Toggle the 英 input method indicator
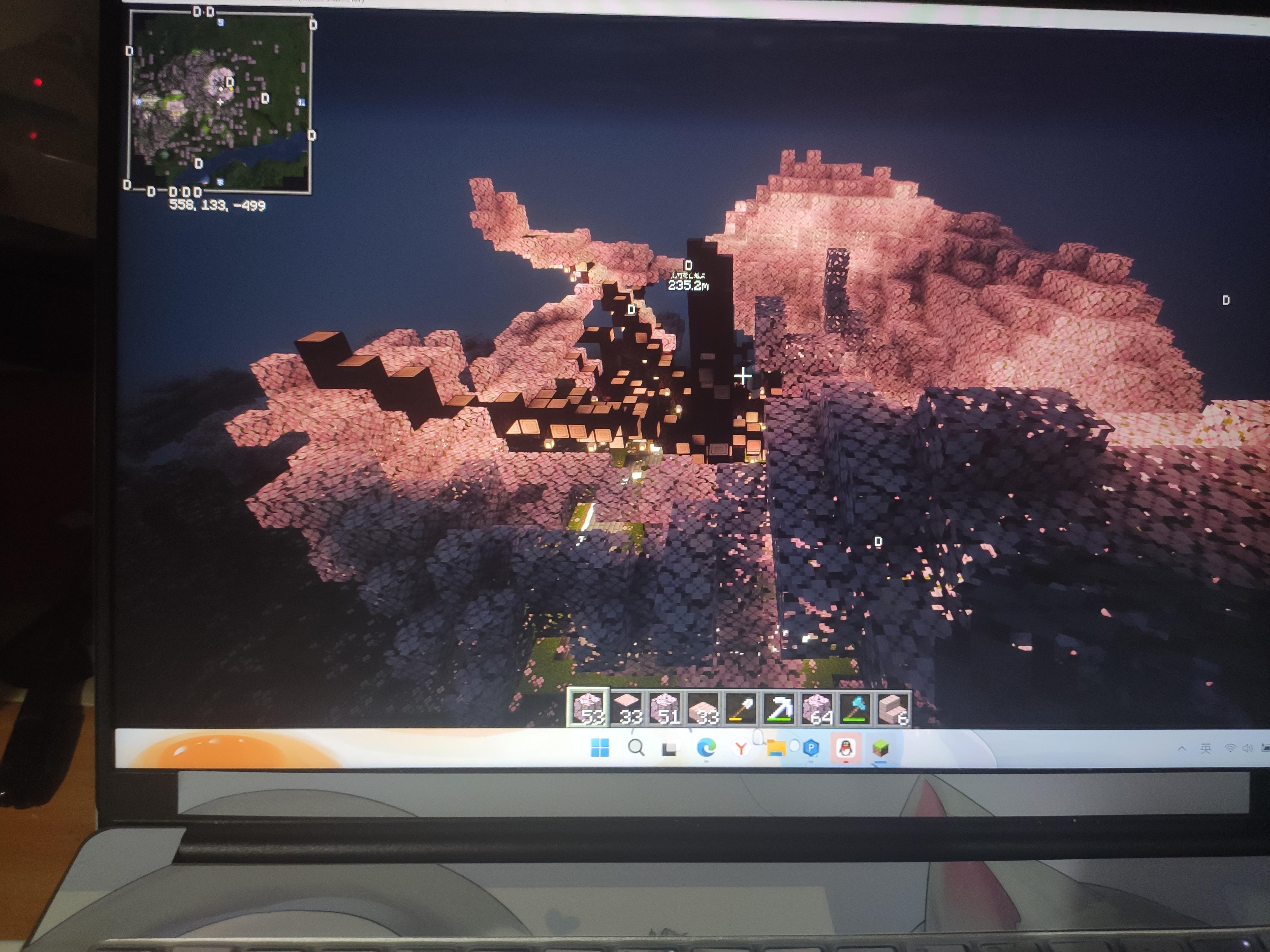 coord(1206,748)
